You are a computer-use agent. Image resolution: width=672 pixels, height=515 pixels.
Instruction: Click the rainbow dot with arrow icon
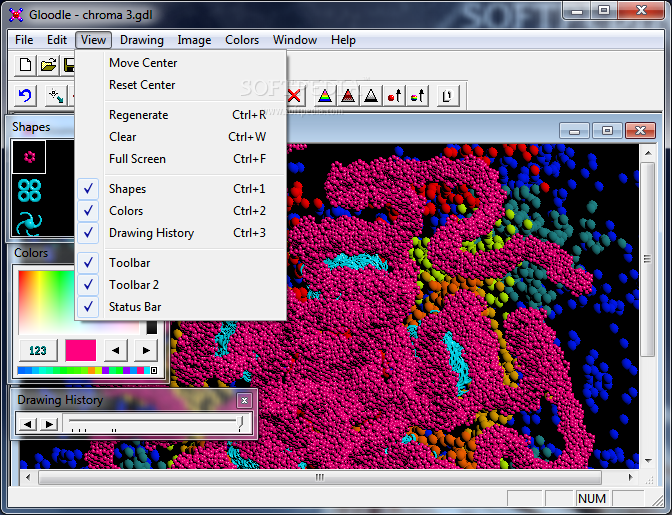417,96
